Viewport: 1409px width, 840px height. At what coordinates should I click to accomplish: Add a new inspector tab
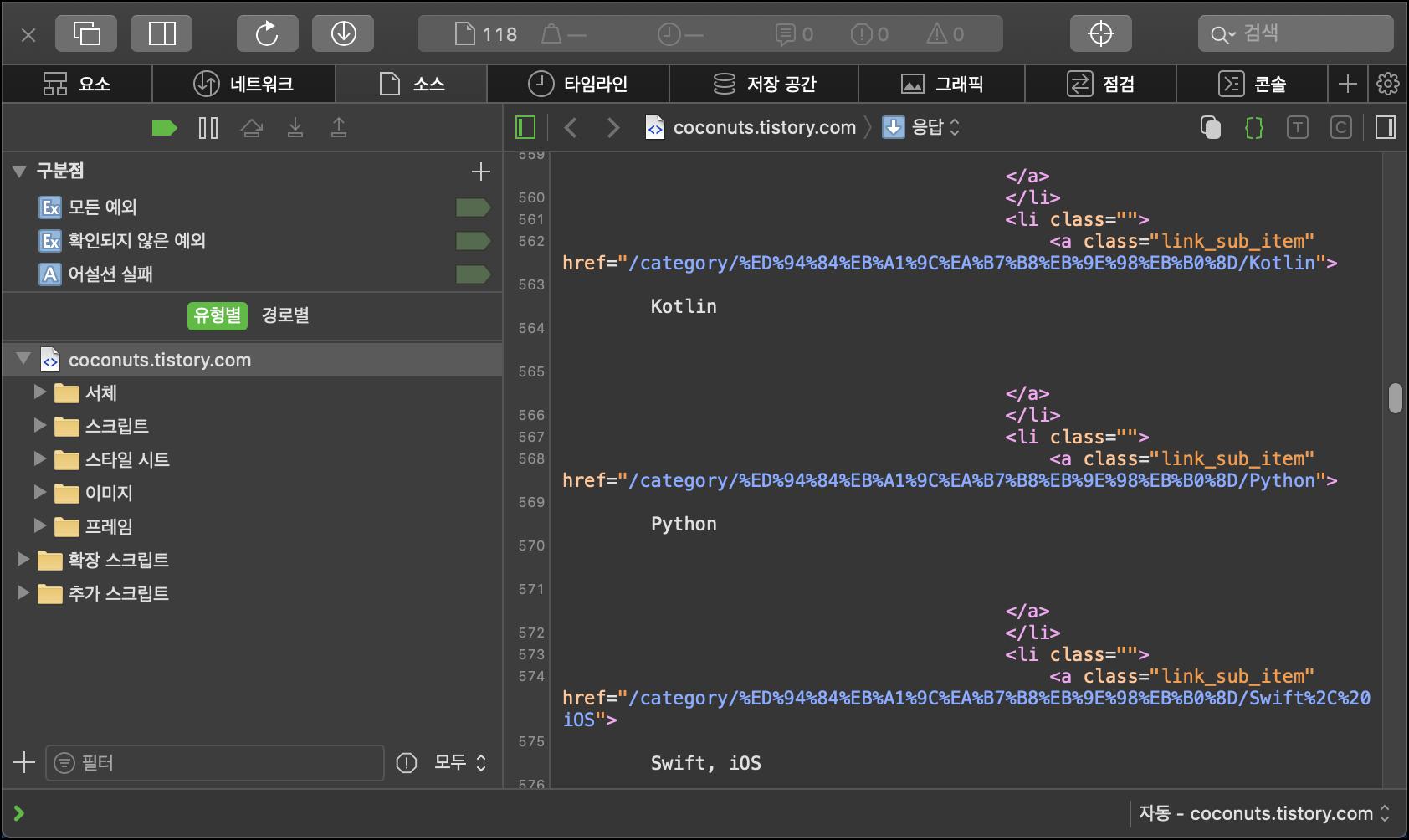coord(1347,84)
